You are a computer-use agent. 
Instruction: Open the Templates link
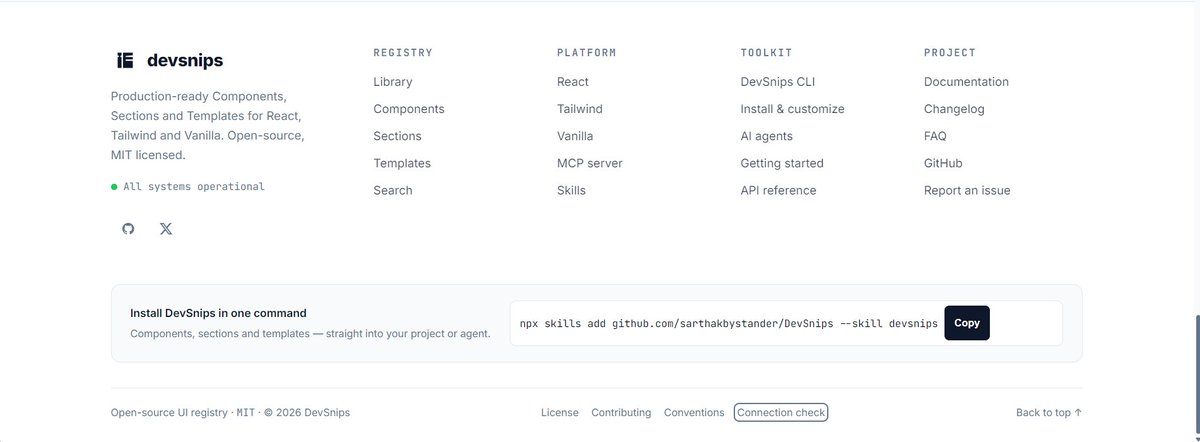[402, 163]
